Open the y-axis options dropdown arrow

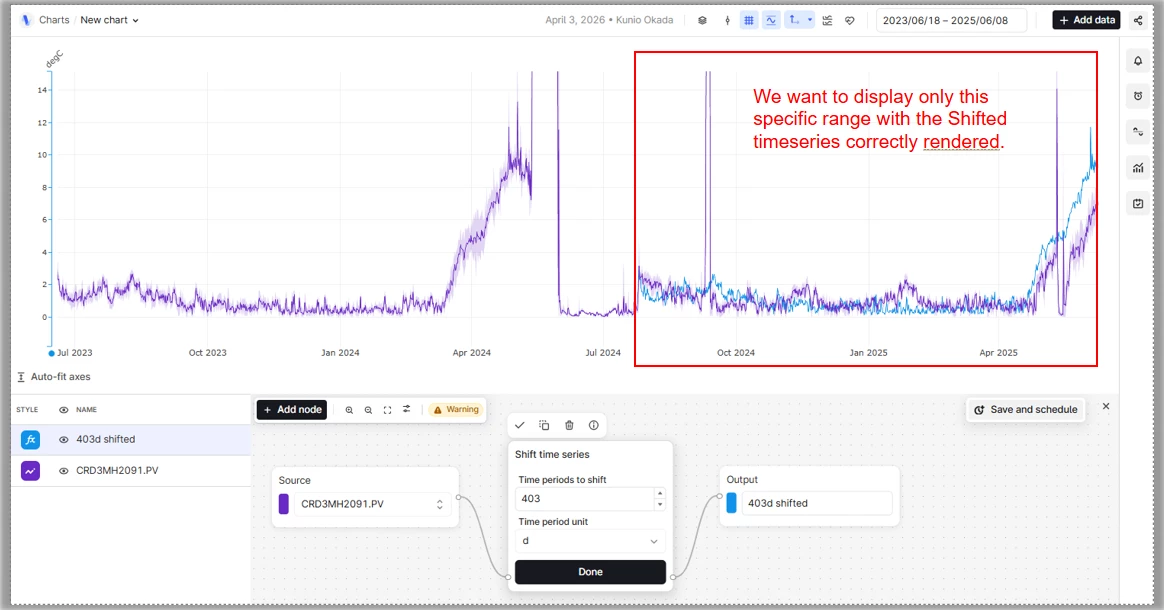click(810, 21)
